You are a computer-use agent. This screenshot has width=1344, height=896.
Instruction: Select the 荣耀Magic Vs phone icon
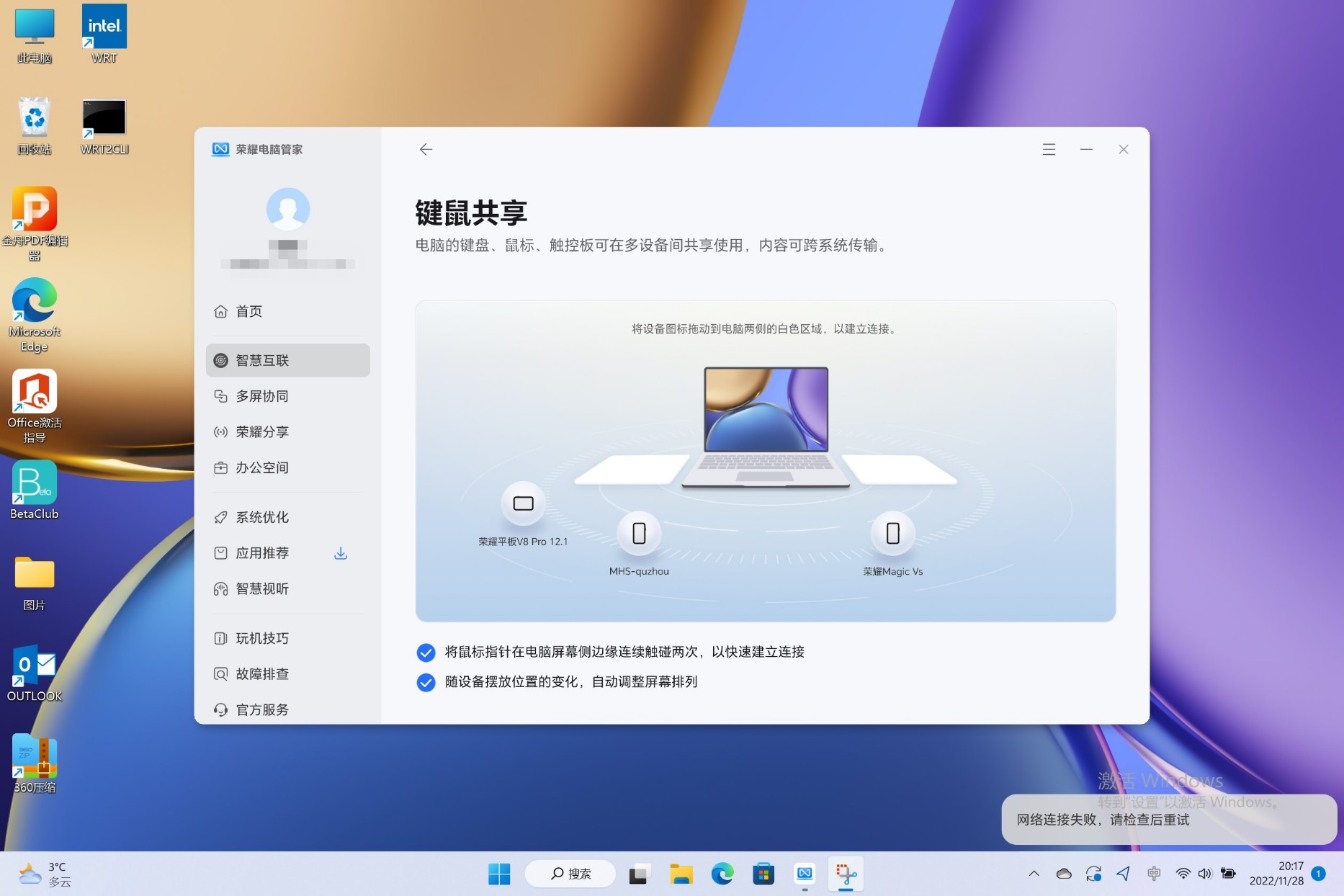892,534
